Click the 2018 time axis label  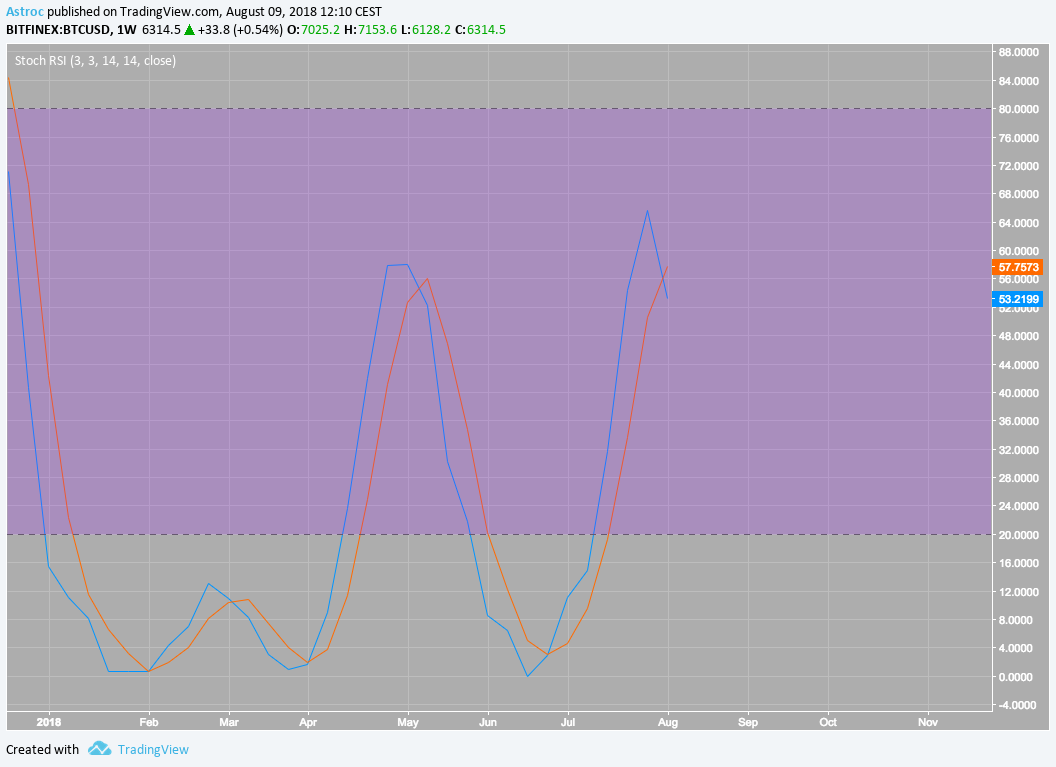[x=48, y=722]
